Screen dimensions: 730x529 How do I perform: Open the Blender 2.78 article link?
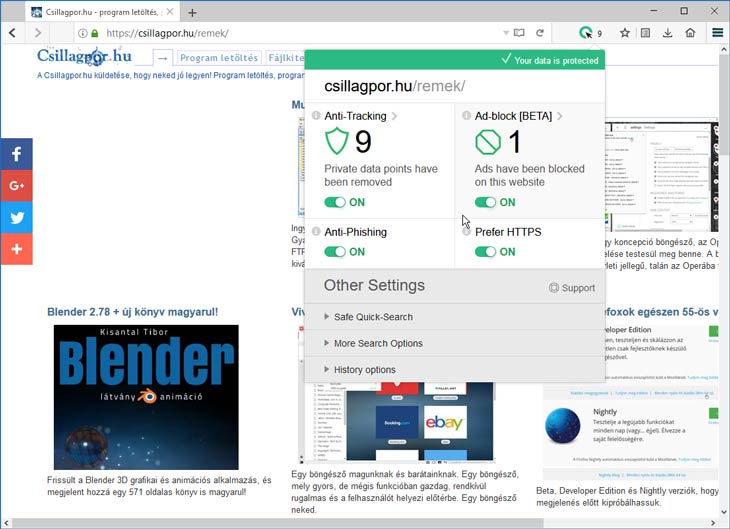point(133,312)
